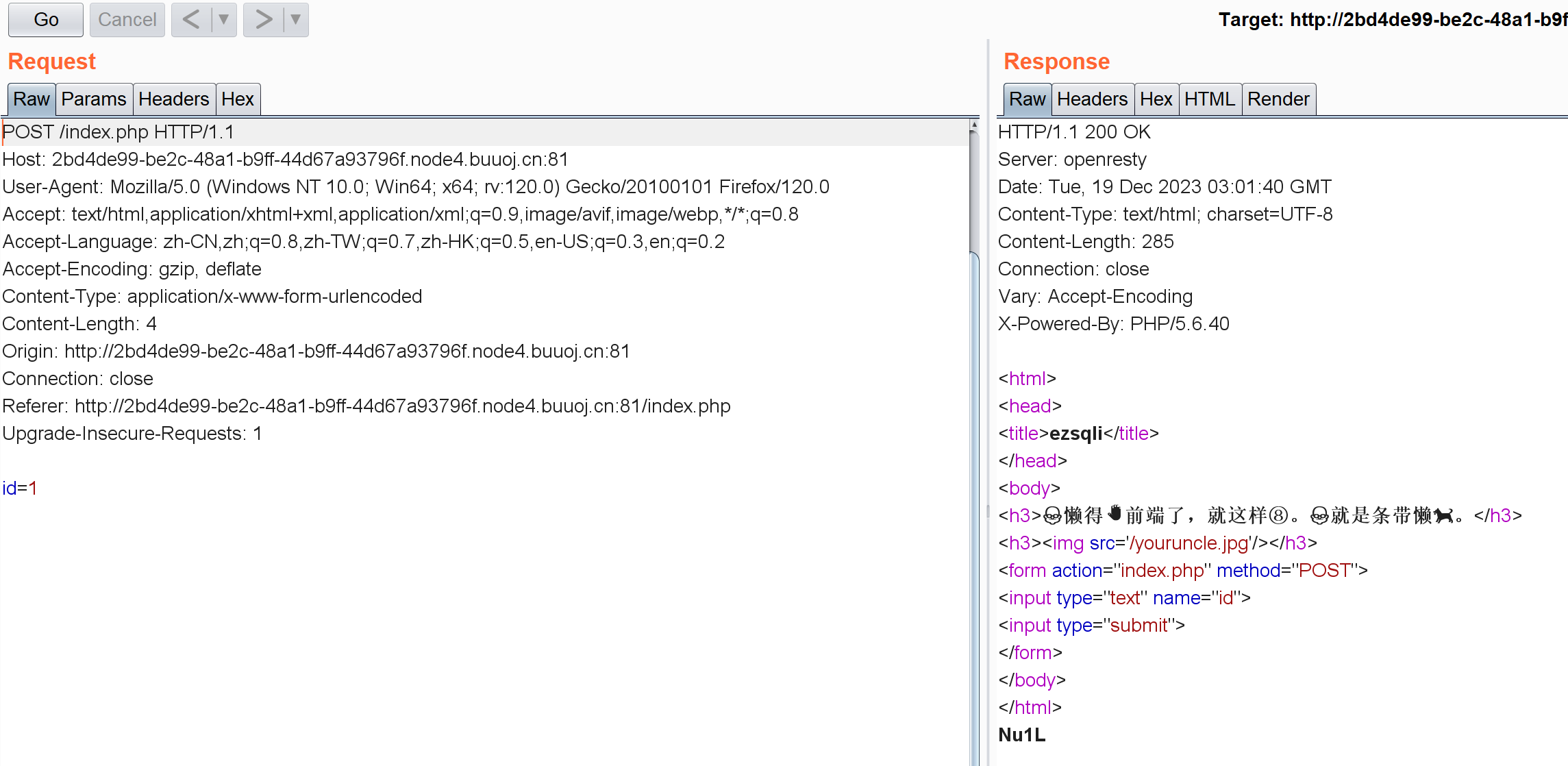Select the Response Raw tab
Screen dimensions: 1568x766
pos(1027,99)
